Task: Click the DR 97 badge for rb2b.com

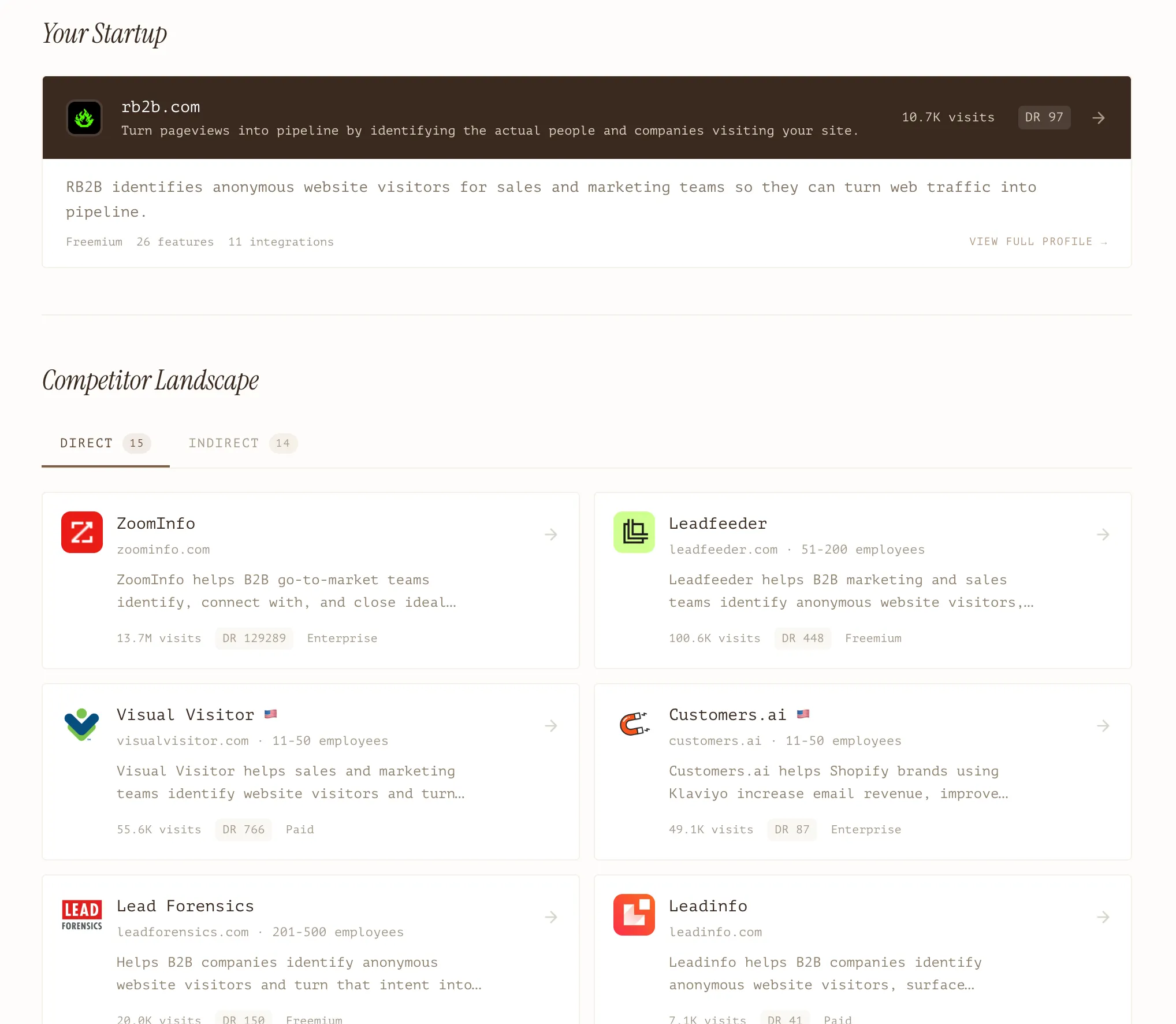Action: [1044, 117]
